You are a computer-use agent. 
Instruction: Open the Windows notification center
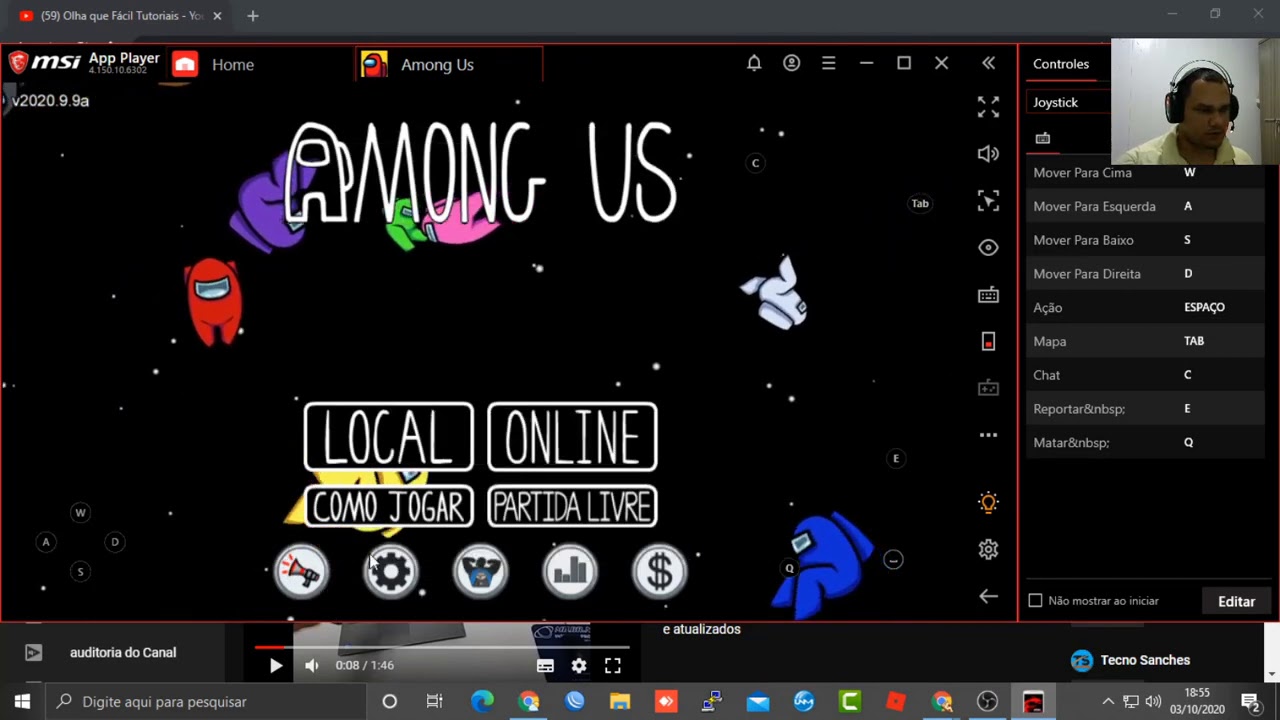[1250, 702]
